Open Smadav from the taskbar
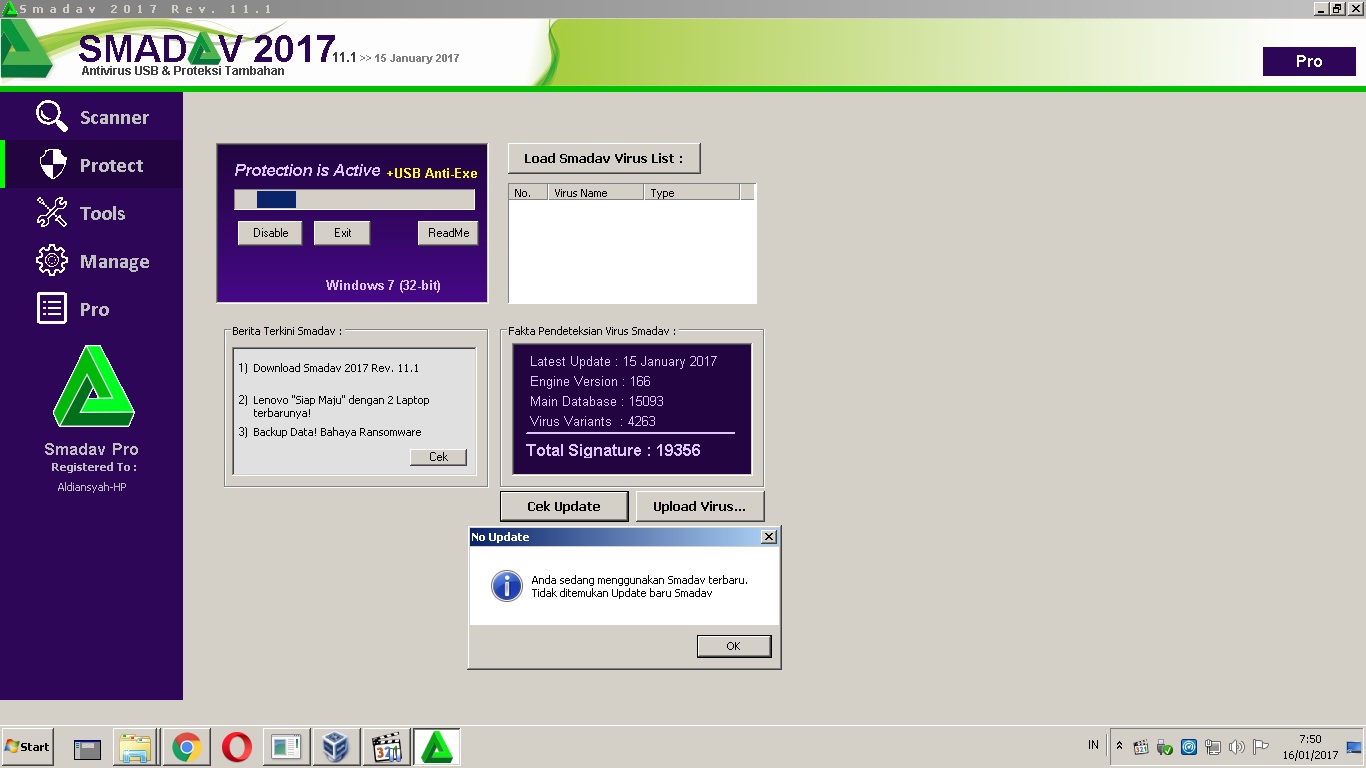Screen dimensions: 1366x768 pos(436,747)
